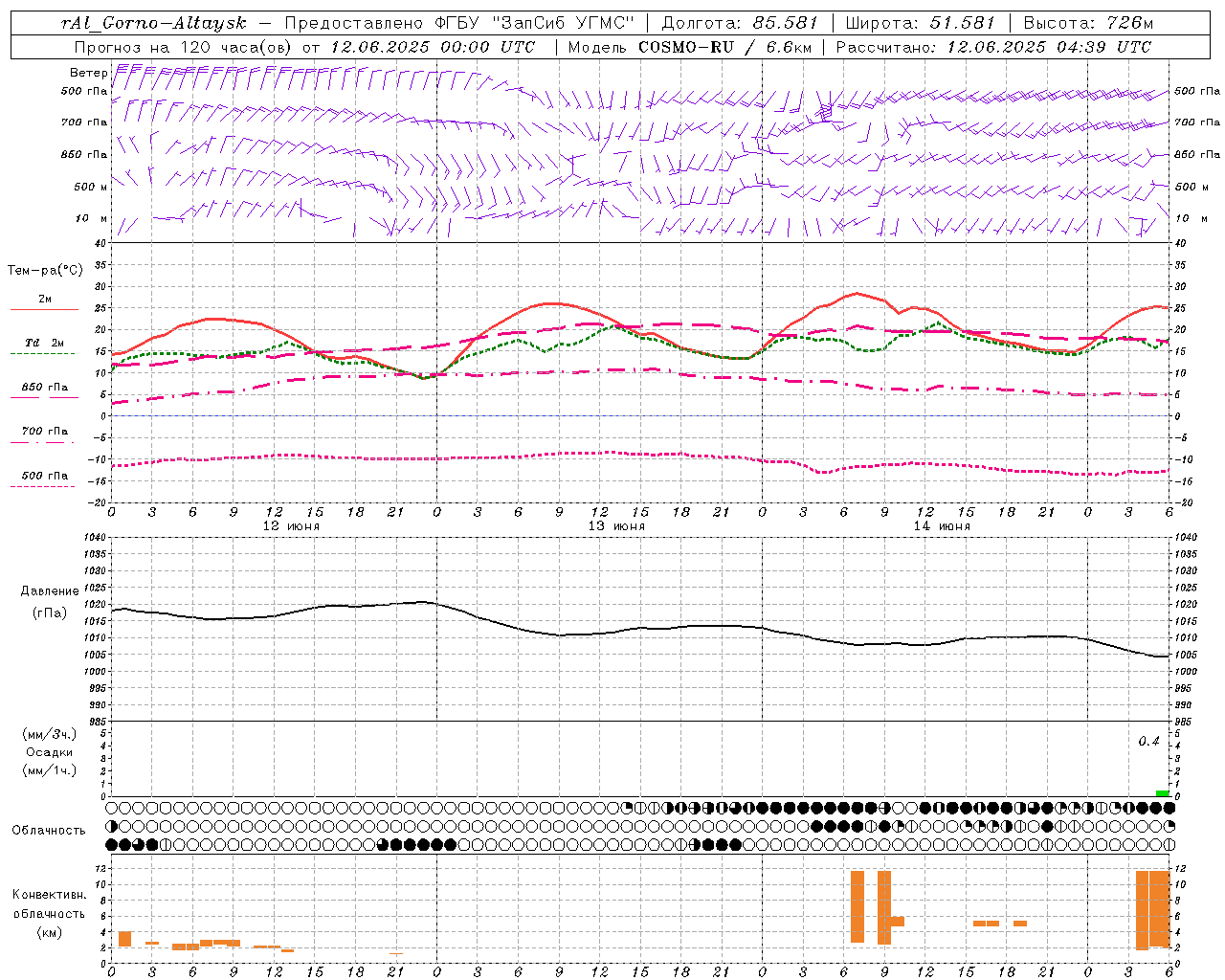
Task: Click the Ветер wind panel label
Action: pyautogui.click(x=88, y=73)
